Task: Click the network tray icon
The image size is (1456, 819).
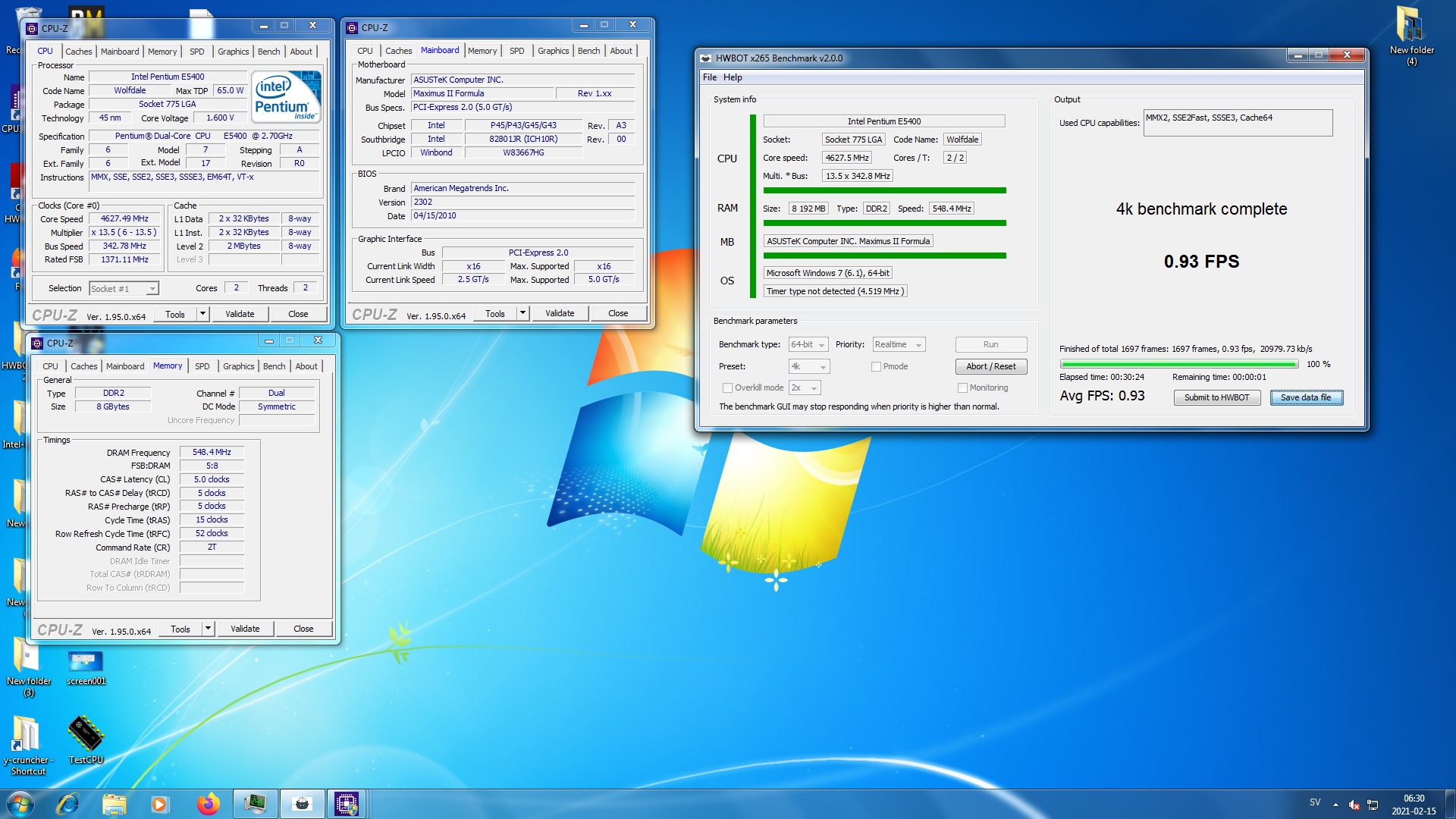Action: tap(1373, 804)
